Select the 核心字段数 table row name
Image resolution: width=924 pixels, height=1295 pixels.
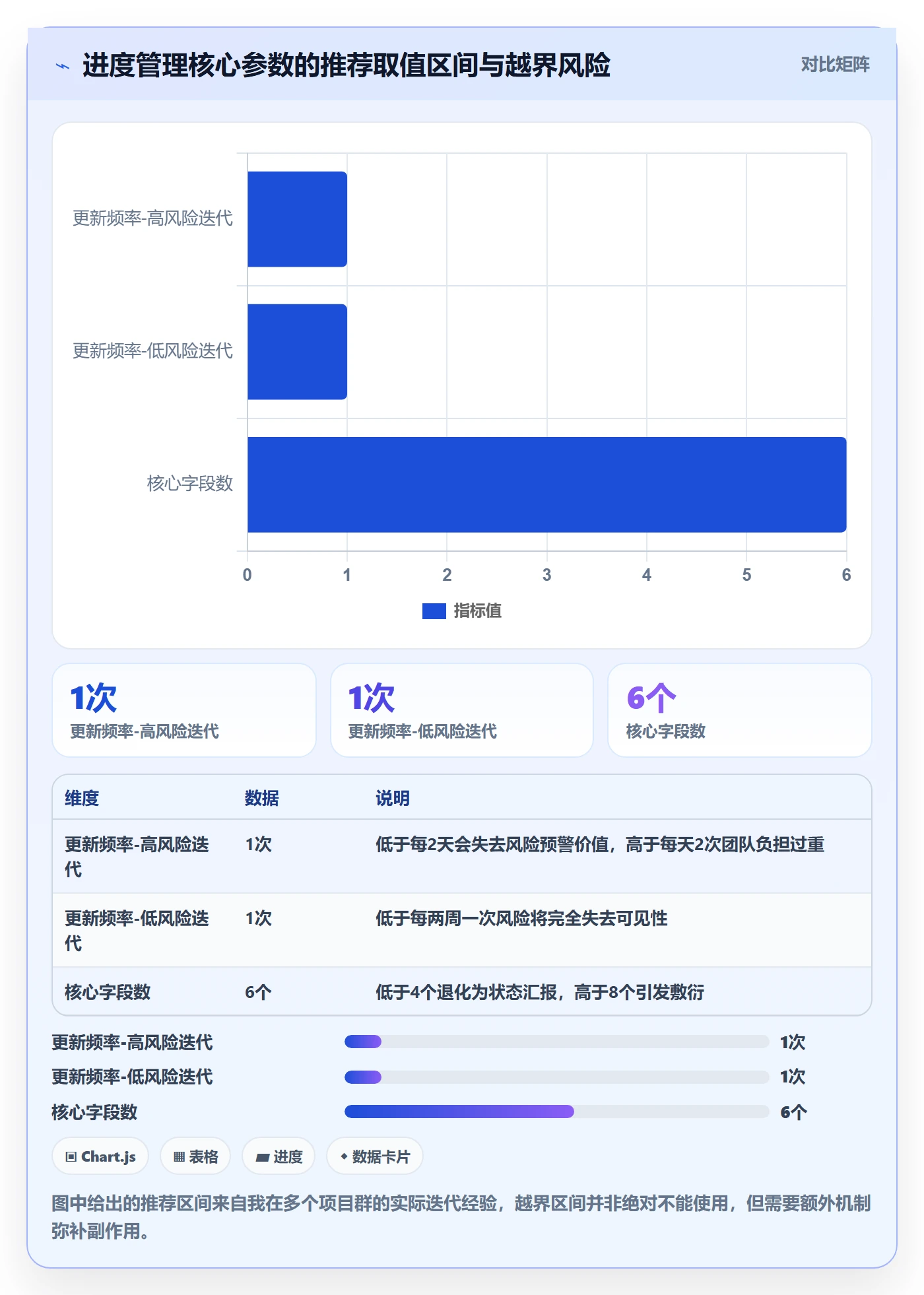coord(108,992)
